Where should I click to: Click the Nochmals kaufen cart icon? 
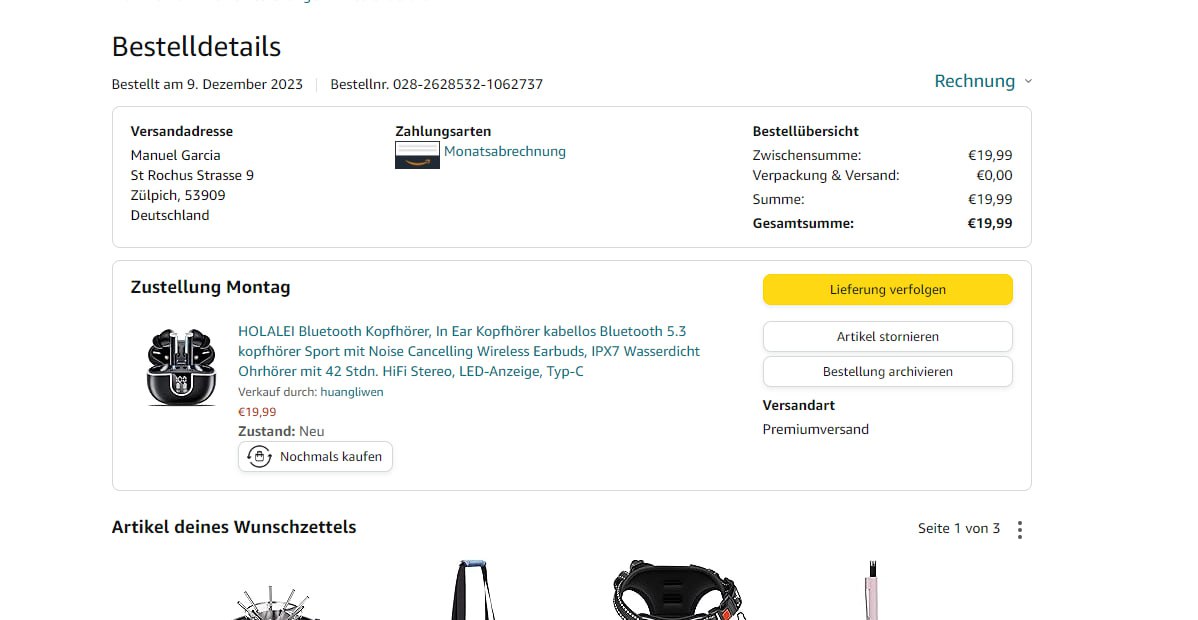260,456
